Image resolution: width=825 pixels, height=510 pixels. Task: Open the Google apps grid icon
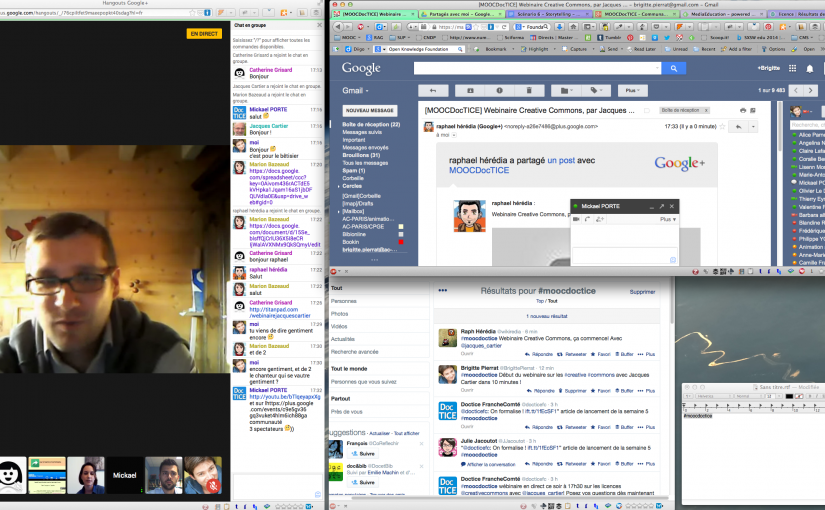coord(792,68)
